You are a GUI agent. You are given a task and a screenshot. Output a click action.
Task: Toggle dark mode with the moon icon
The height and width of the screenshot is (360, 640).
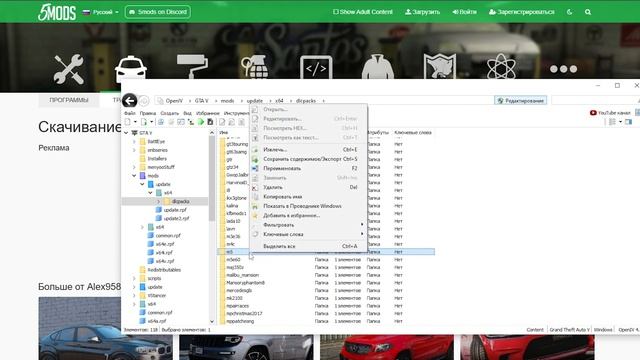click(569, 12)
